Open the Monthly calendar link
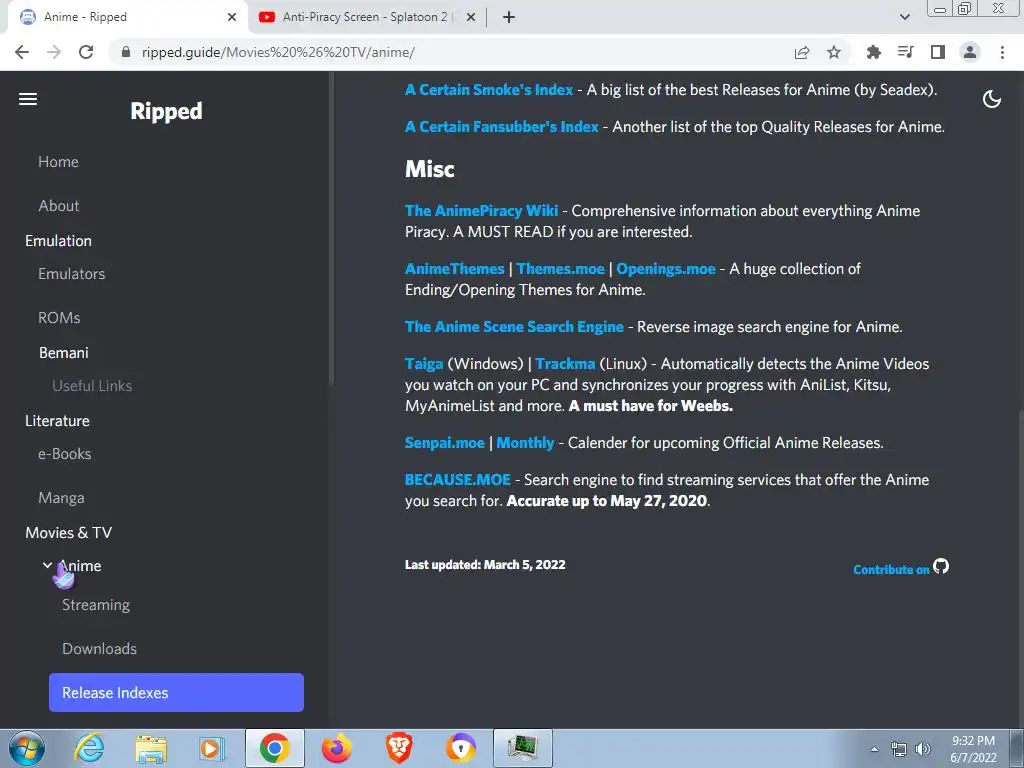This screenshot has height=768, width=1024. pos(525,443)
